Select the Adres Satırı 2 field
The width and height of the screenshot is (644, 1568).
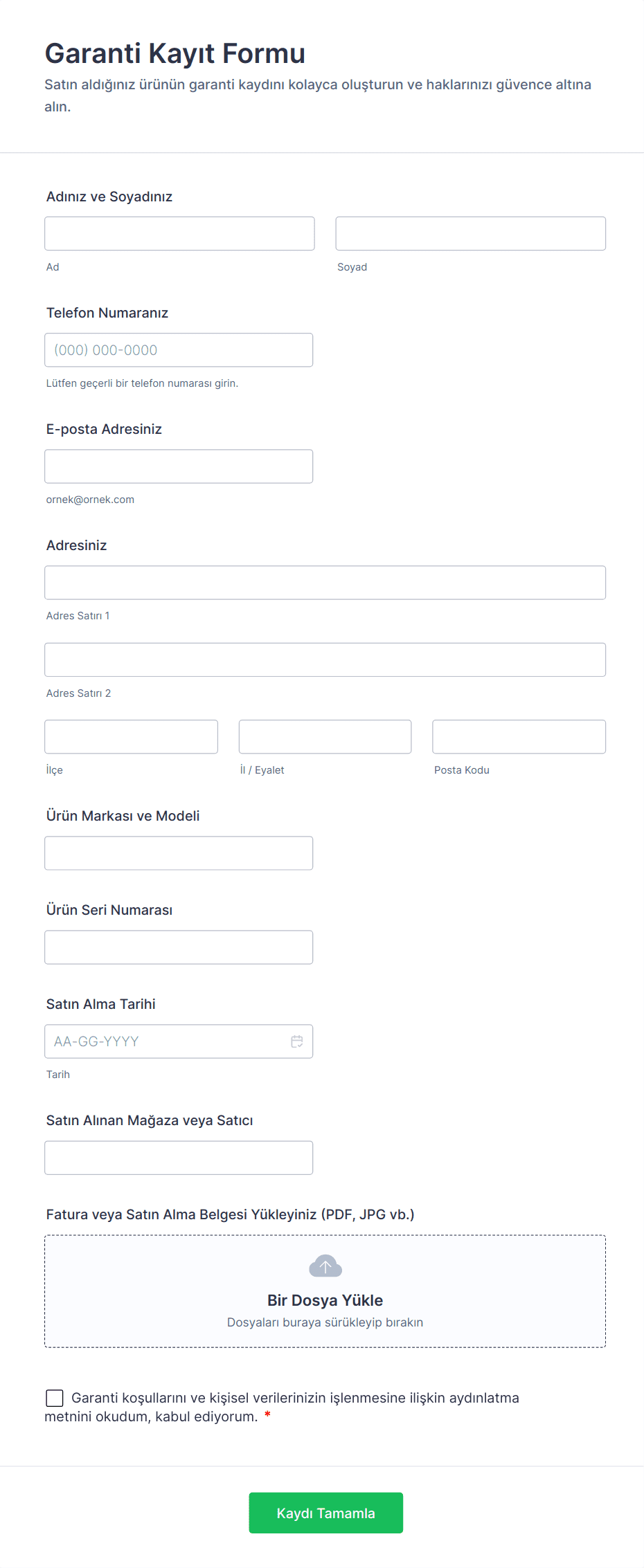click(x=325, y=660)
